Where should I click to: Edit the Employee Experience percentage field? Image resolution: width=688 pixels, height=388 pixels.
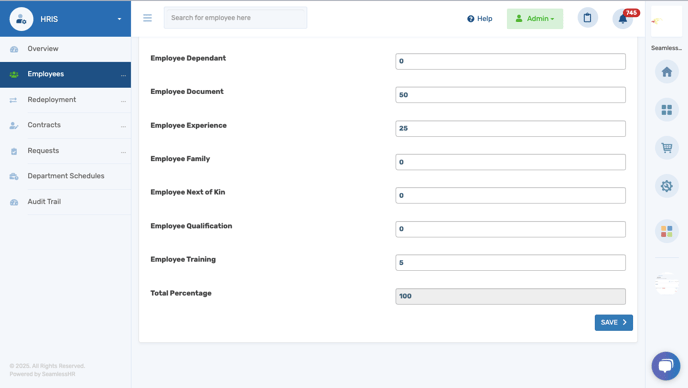(x=510, y=129)
